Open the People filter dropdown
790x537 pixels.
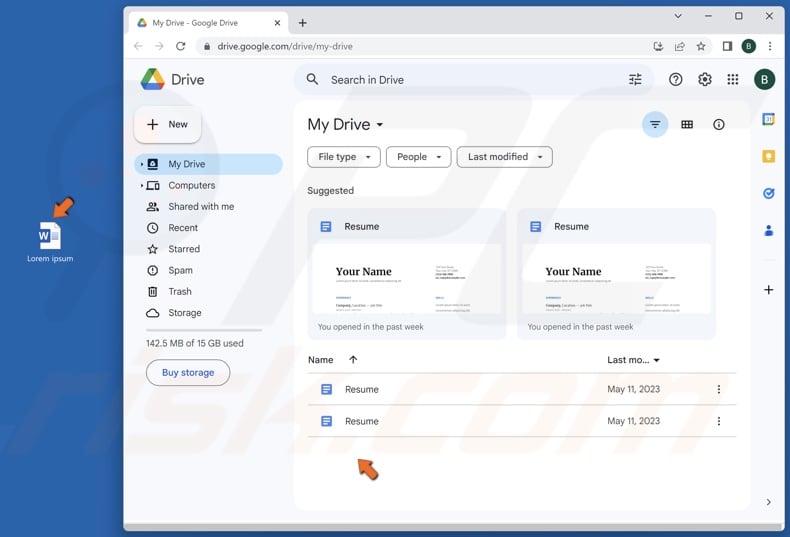pyautogui.click(x=419, y=157)
